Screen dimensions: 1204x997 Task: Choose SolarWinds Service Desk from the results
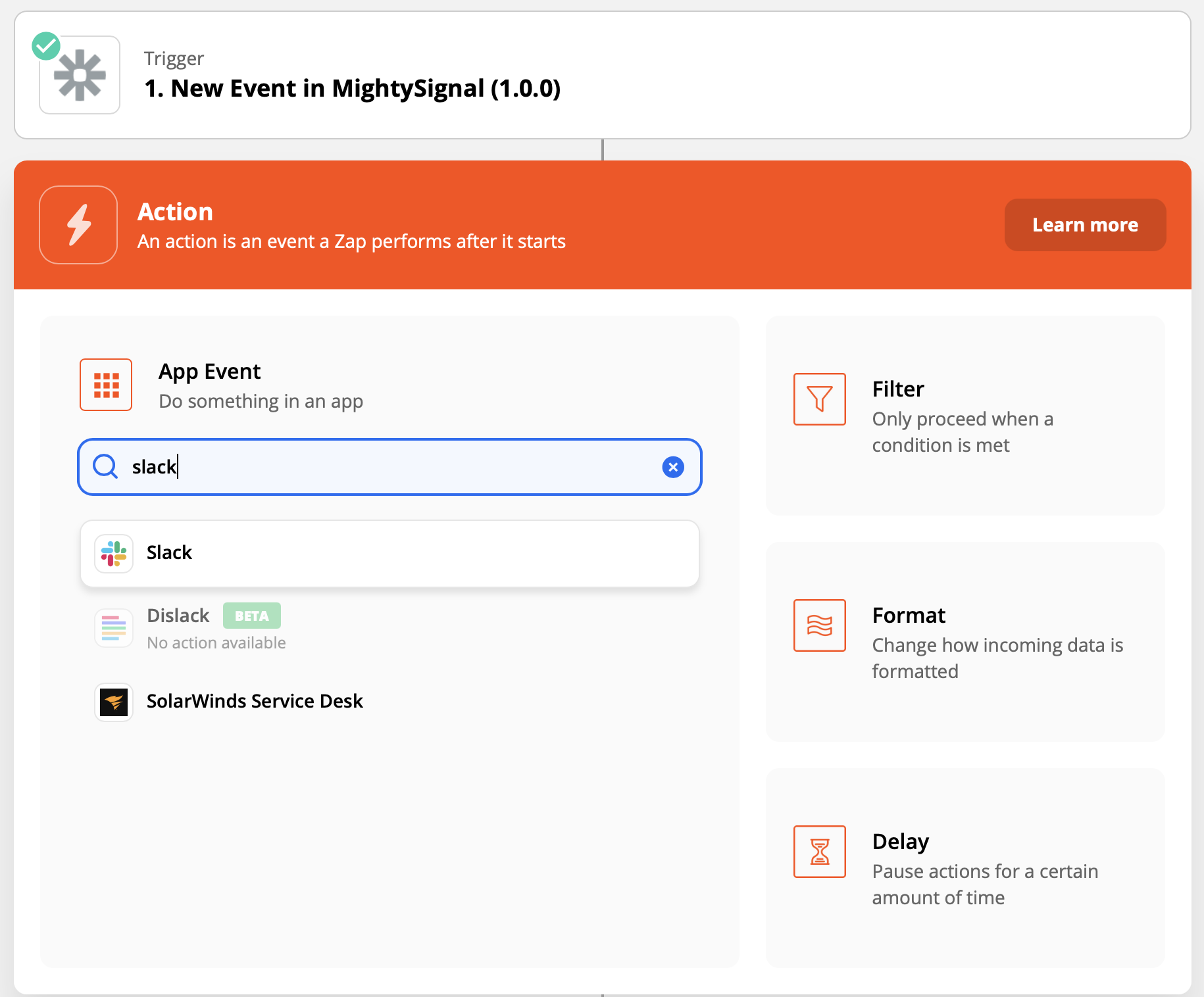[389, 702]
